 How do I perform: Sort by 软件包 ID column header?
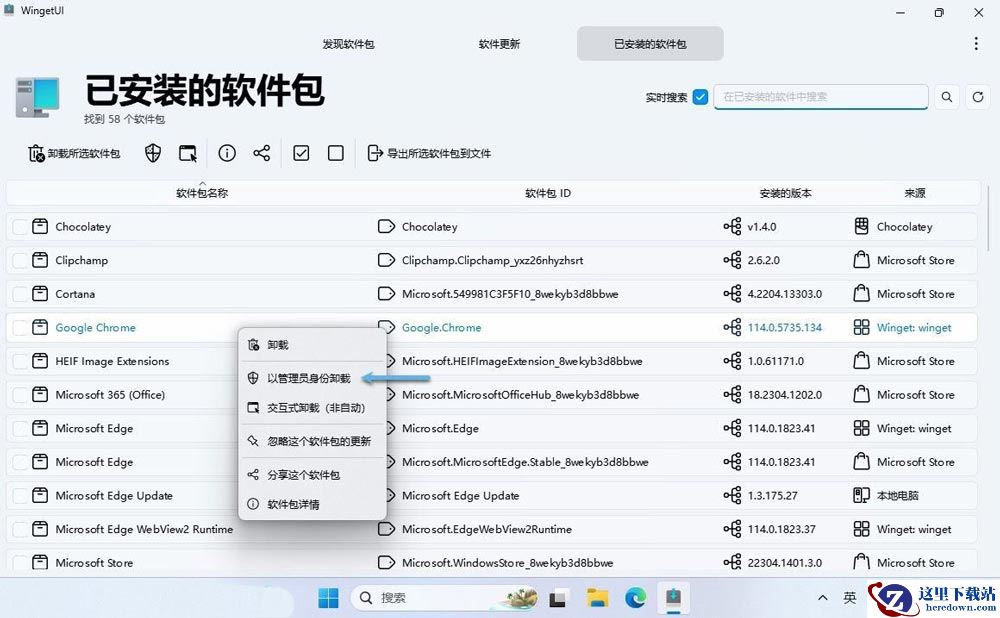[x=548, y=193]
